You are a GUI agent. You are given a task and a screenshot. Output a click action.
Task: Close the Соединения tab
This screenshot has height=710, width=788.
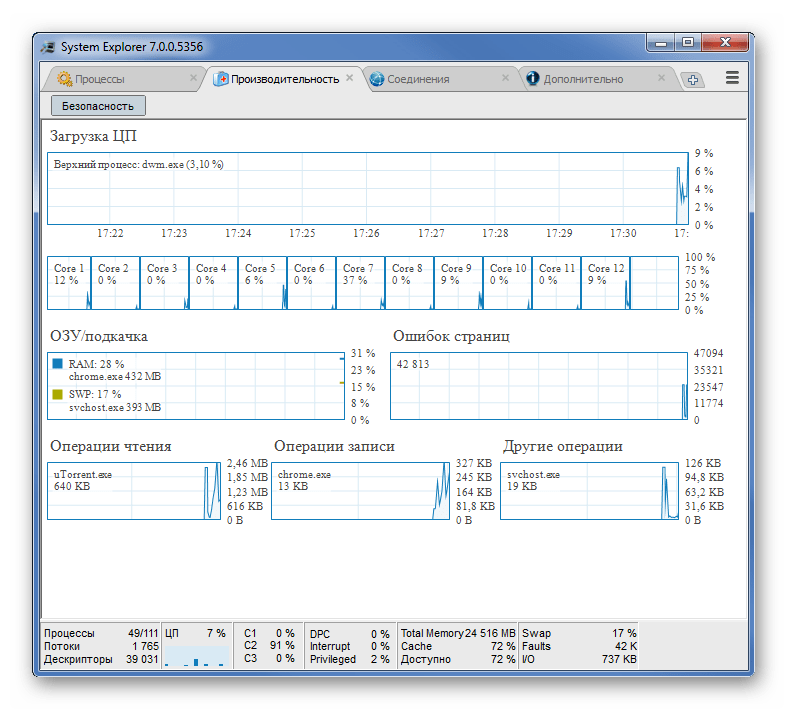coord(506,78)
